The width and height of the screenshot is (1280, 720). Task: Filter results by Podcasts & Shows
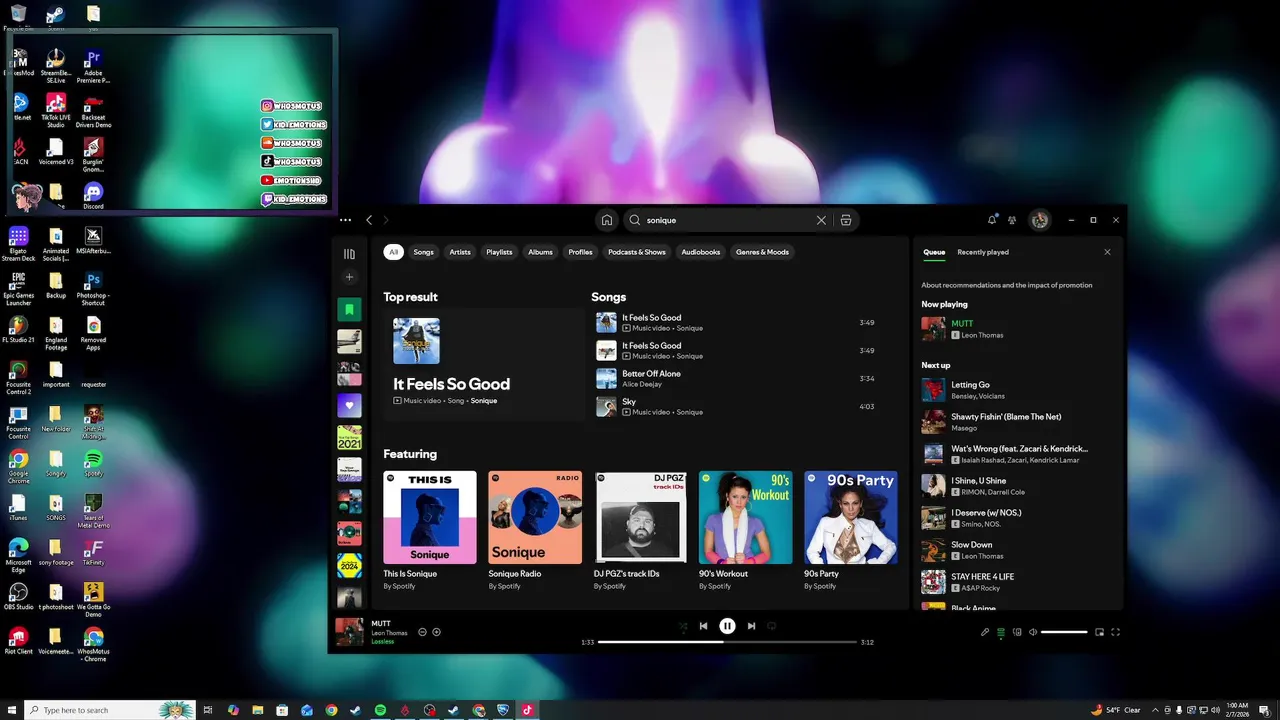coord(637,252)
